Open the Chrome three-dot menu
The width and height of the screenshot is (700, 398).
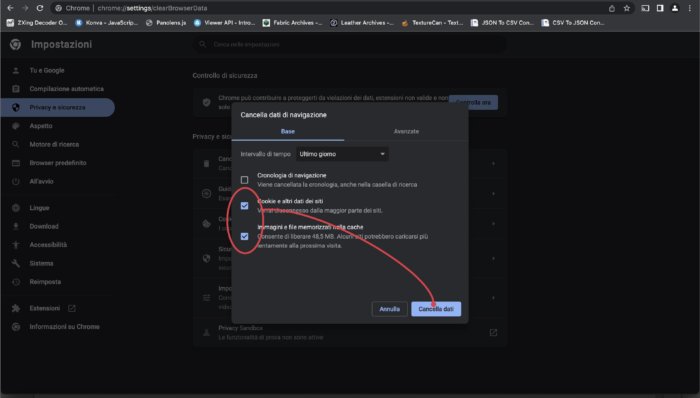coord(690,8)
